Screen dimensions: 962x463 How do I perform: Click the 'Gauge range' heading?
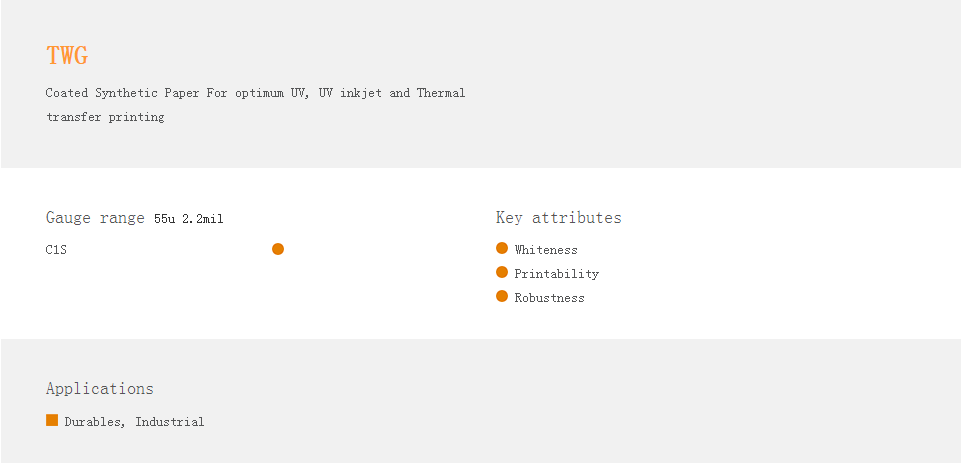[95, 218]
